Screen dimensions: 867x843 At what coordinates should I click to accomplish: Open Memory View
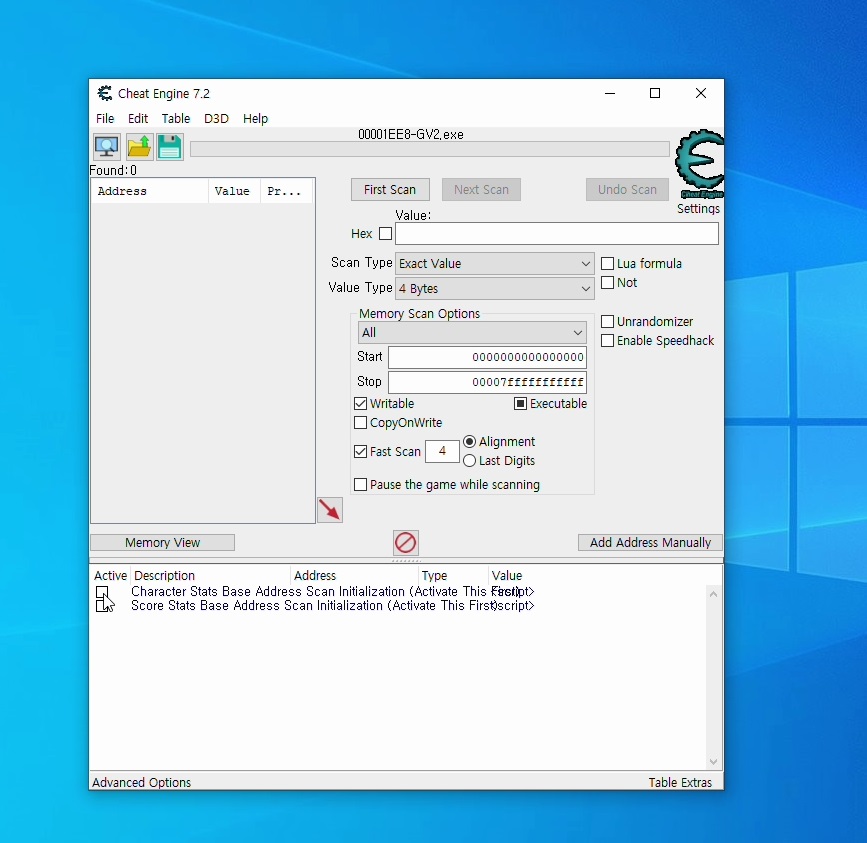pos(163,542)
